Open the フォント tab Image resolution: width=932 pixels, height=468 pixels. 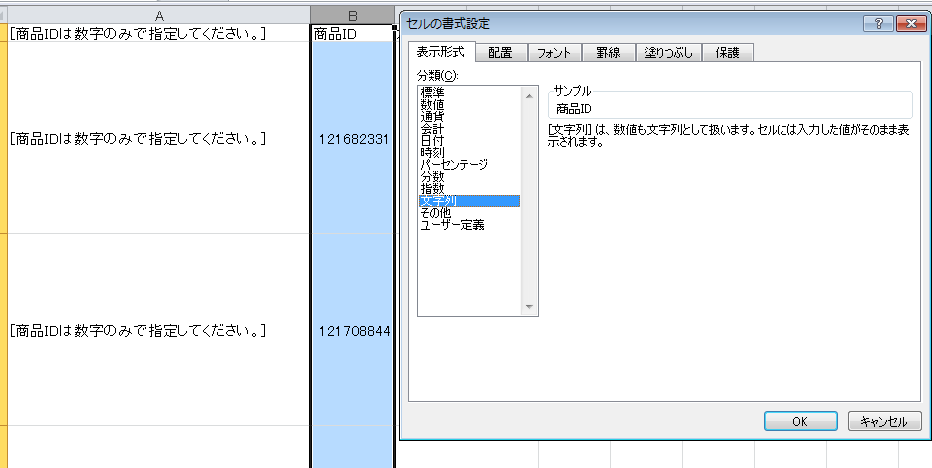554,53
